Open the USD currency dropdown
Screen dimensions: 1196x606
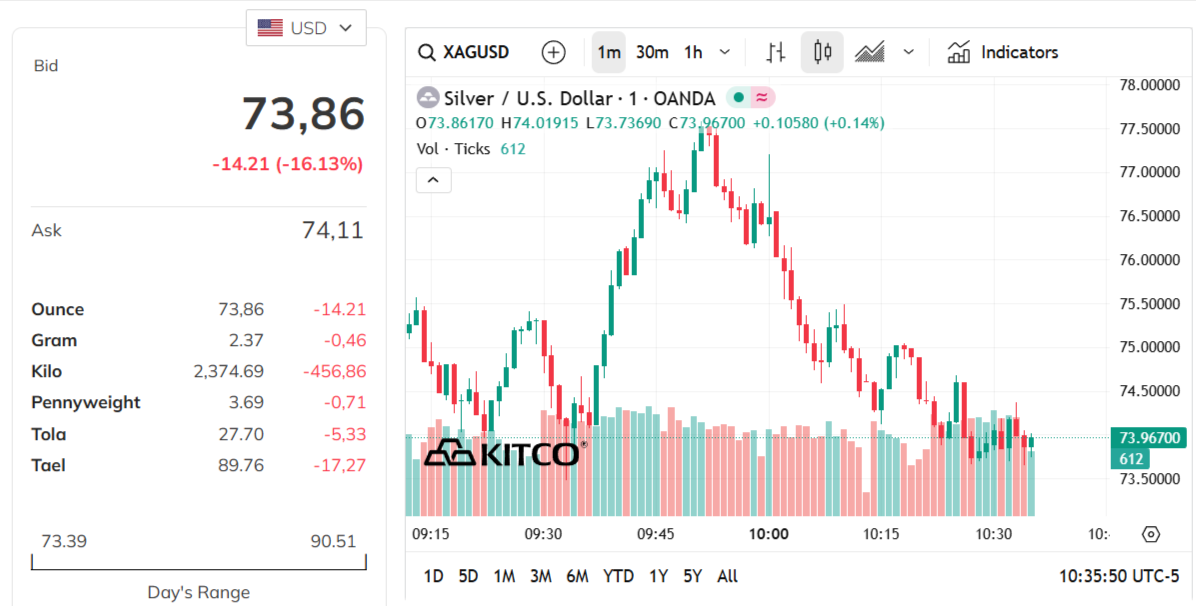point(306,27)
